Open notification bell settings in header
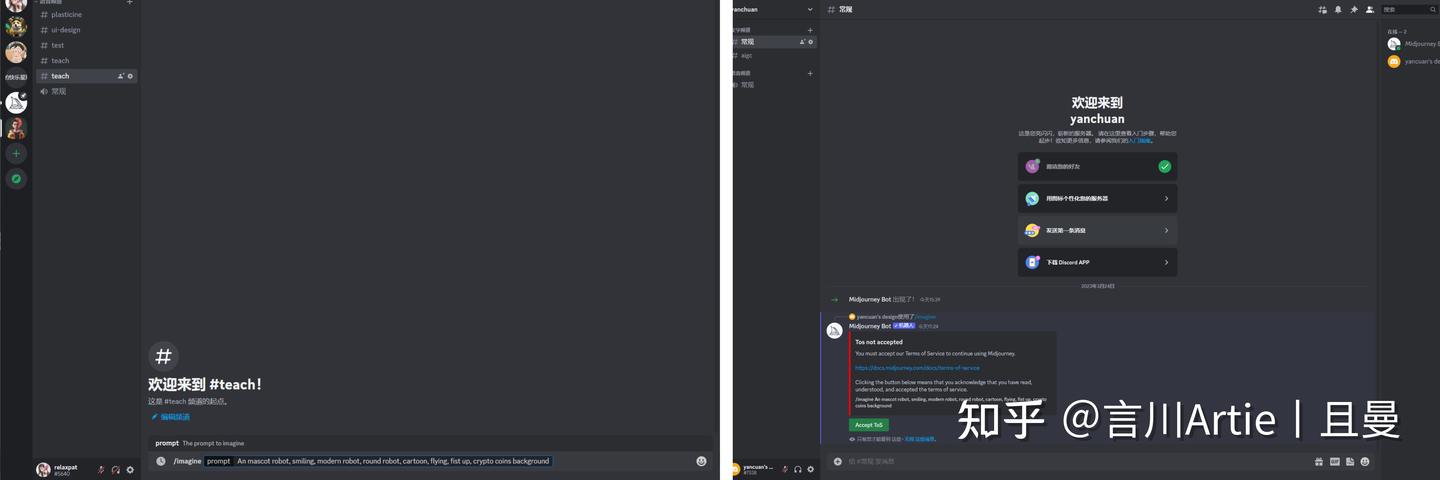The image size is (1440, 480). click(x=1338, y=9)
